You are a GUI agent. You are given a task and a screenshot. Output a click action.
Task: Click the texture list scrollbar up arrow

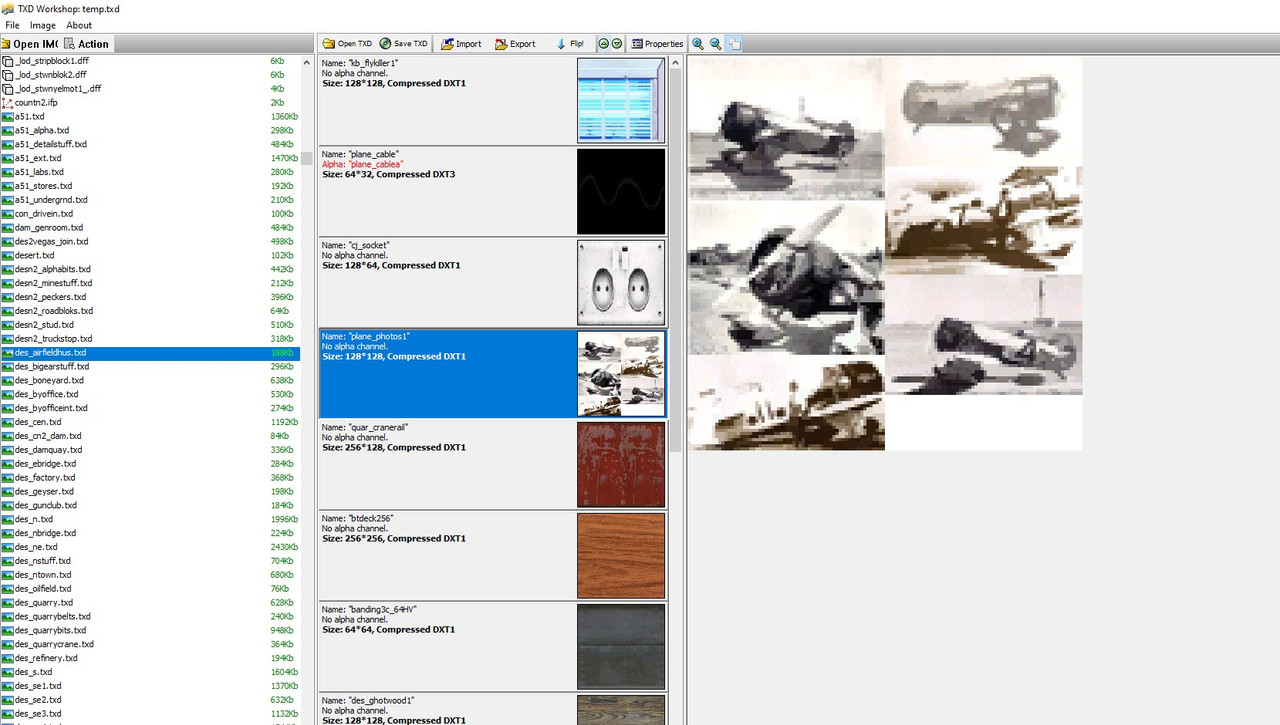[x=675, y=63]
